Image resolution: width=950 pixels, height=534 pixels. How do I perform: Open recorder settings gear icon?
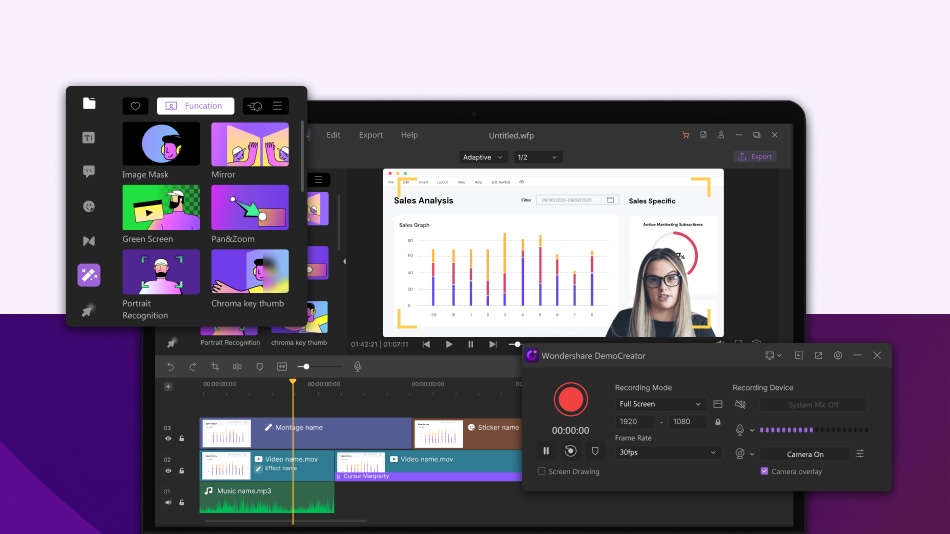coord(838,355)
